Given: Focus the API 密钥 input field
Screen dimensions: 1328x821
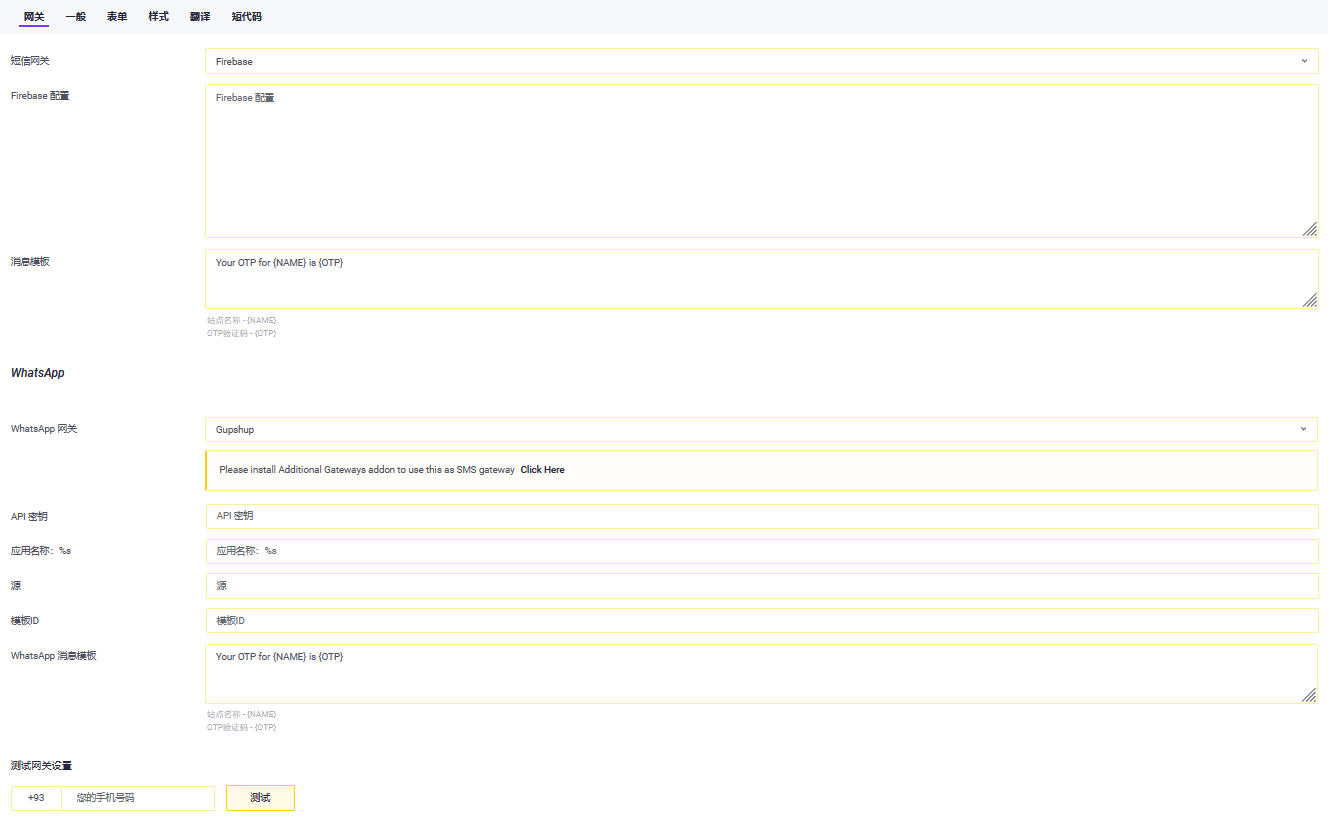Looking at the screenshot, I should point(760,516).
